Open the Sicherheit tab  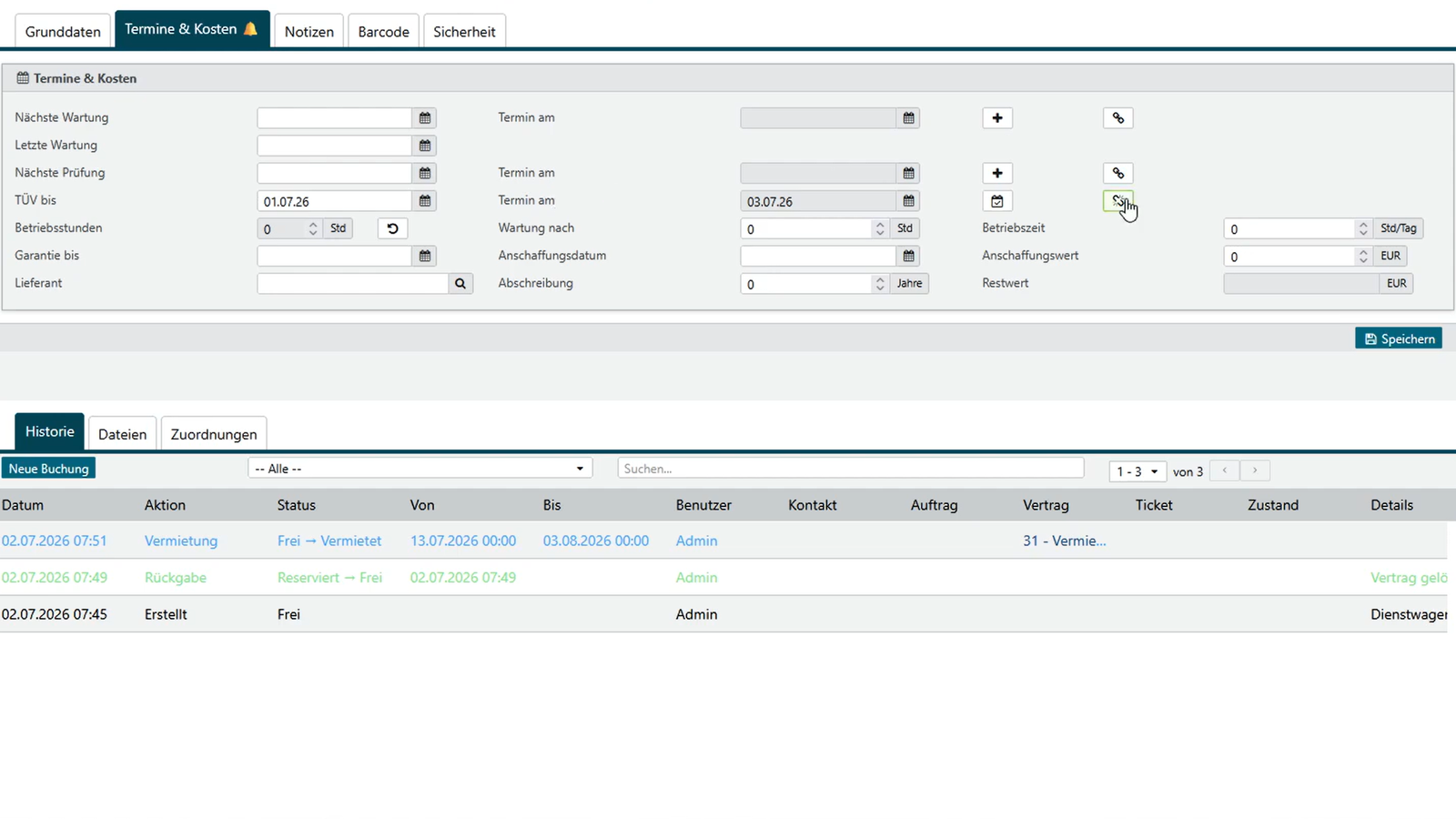464,31
